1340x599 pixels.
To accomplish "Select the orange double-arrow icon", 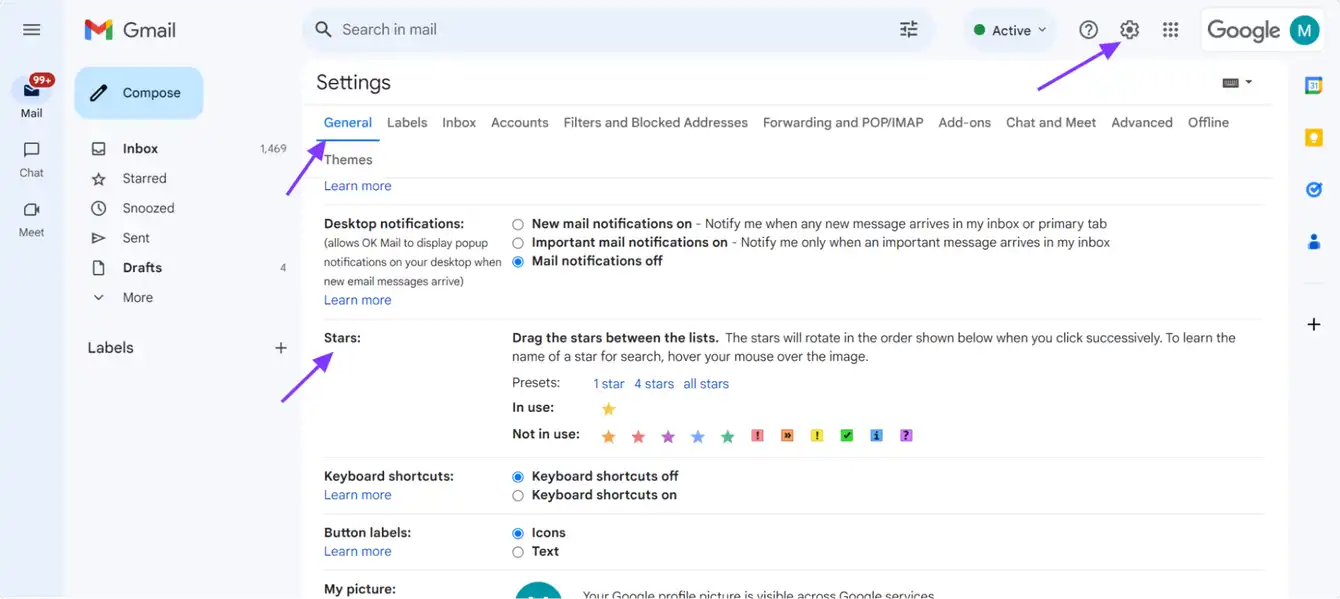I will click(x=787, y=435).
